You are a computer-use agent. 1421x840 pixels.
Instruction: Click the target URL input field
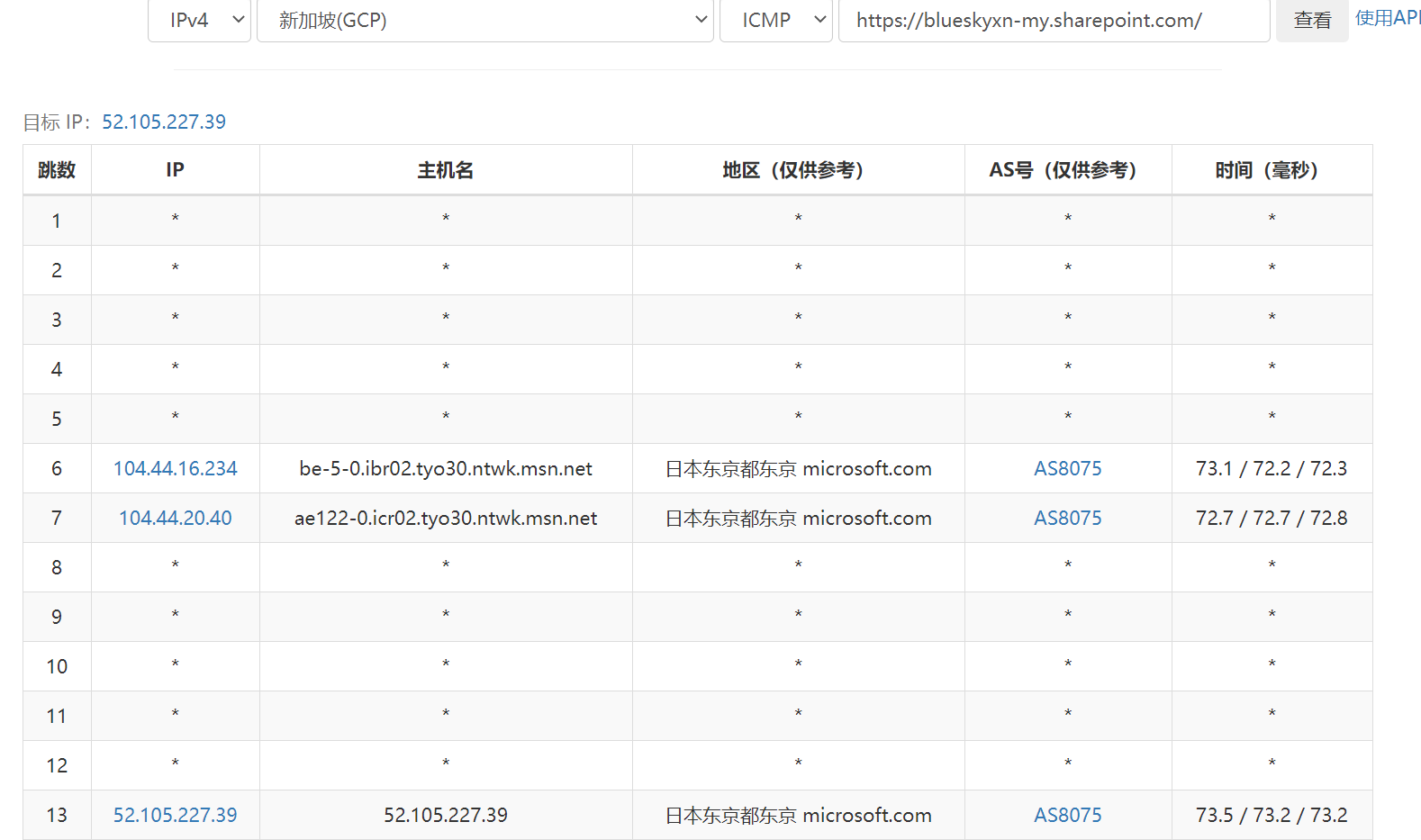[x=1054, y=20]
